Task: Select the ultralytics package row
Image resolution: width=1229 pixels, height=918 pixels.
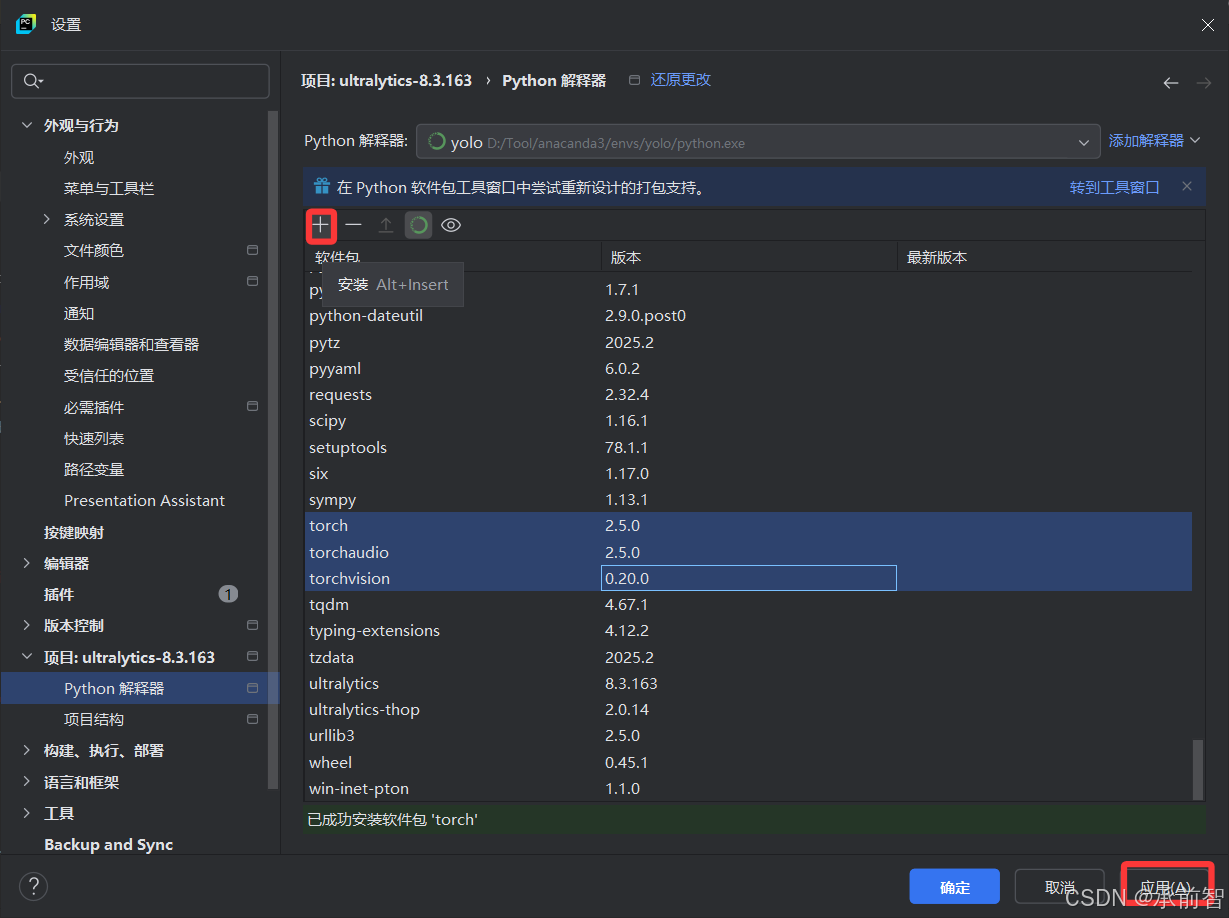Action: click(748, 683)
